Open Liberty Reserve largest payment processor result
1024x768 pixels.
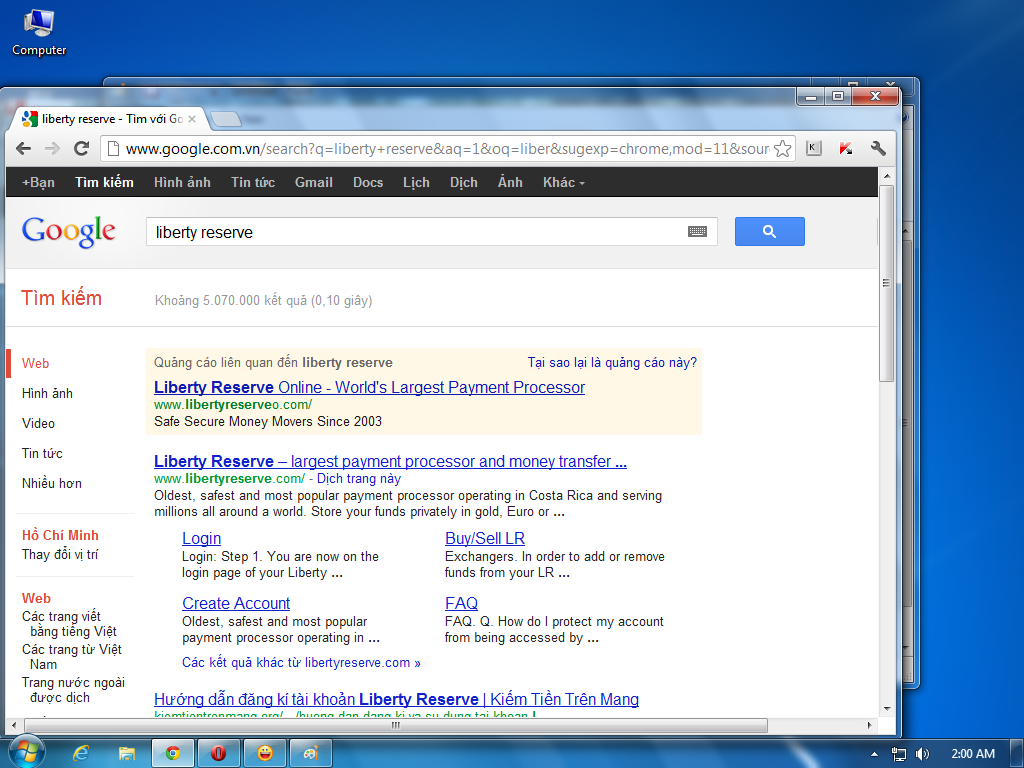click(390, 462)
